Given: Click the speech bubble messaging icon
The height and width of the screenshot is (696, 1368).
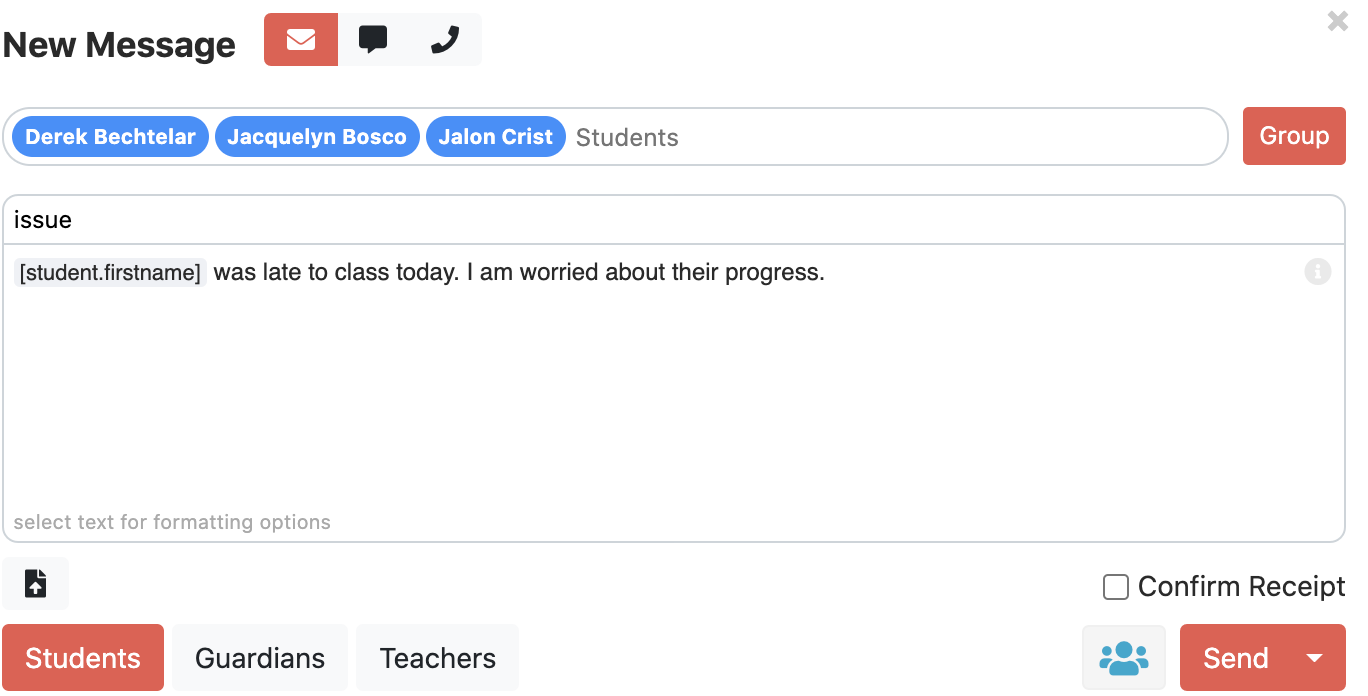Looking at the screenshot, I should click(374, 39).
